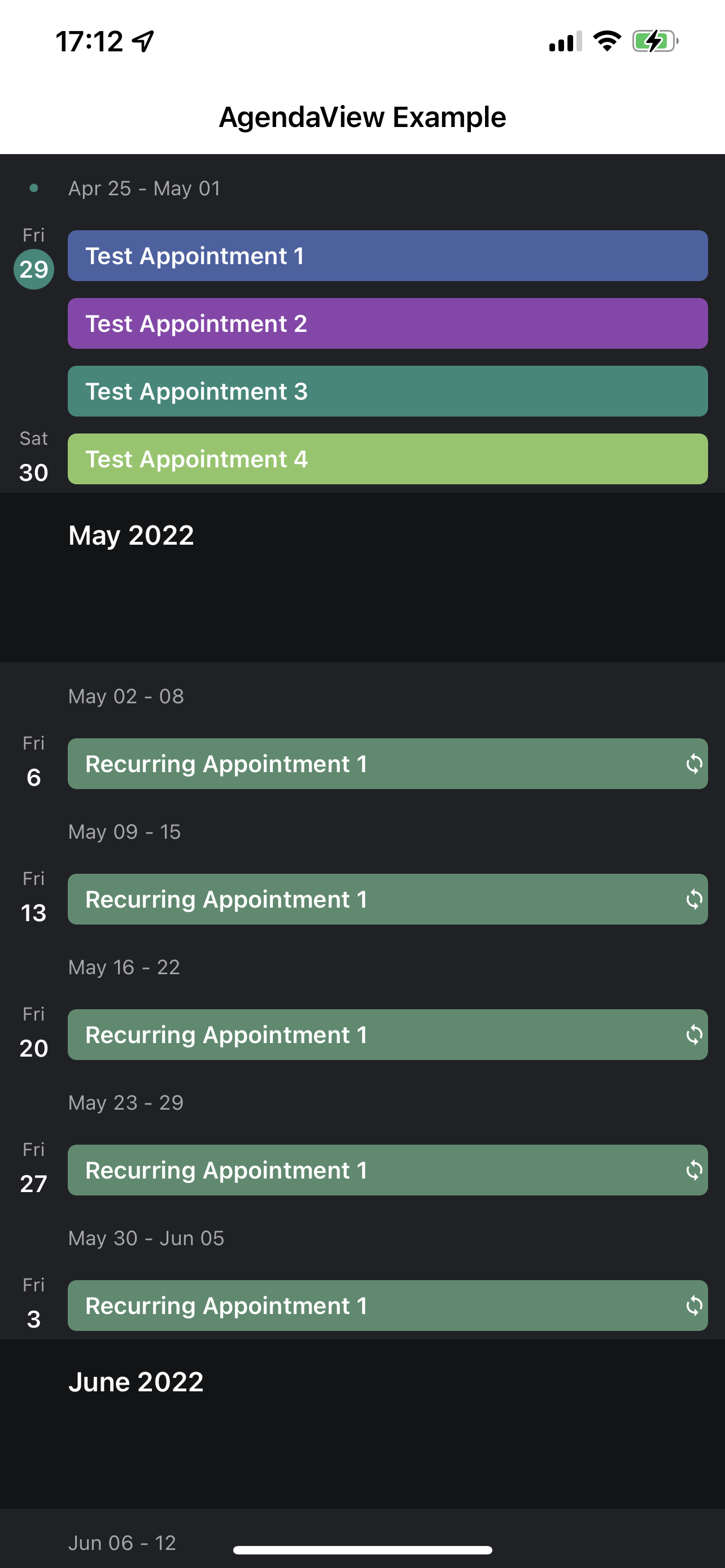Image resolution: width=725 pixels, height=1568 pixels.
Task: Tap the Apr 25 - May 01 week label
Action: pos(145,189)
